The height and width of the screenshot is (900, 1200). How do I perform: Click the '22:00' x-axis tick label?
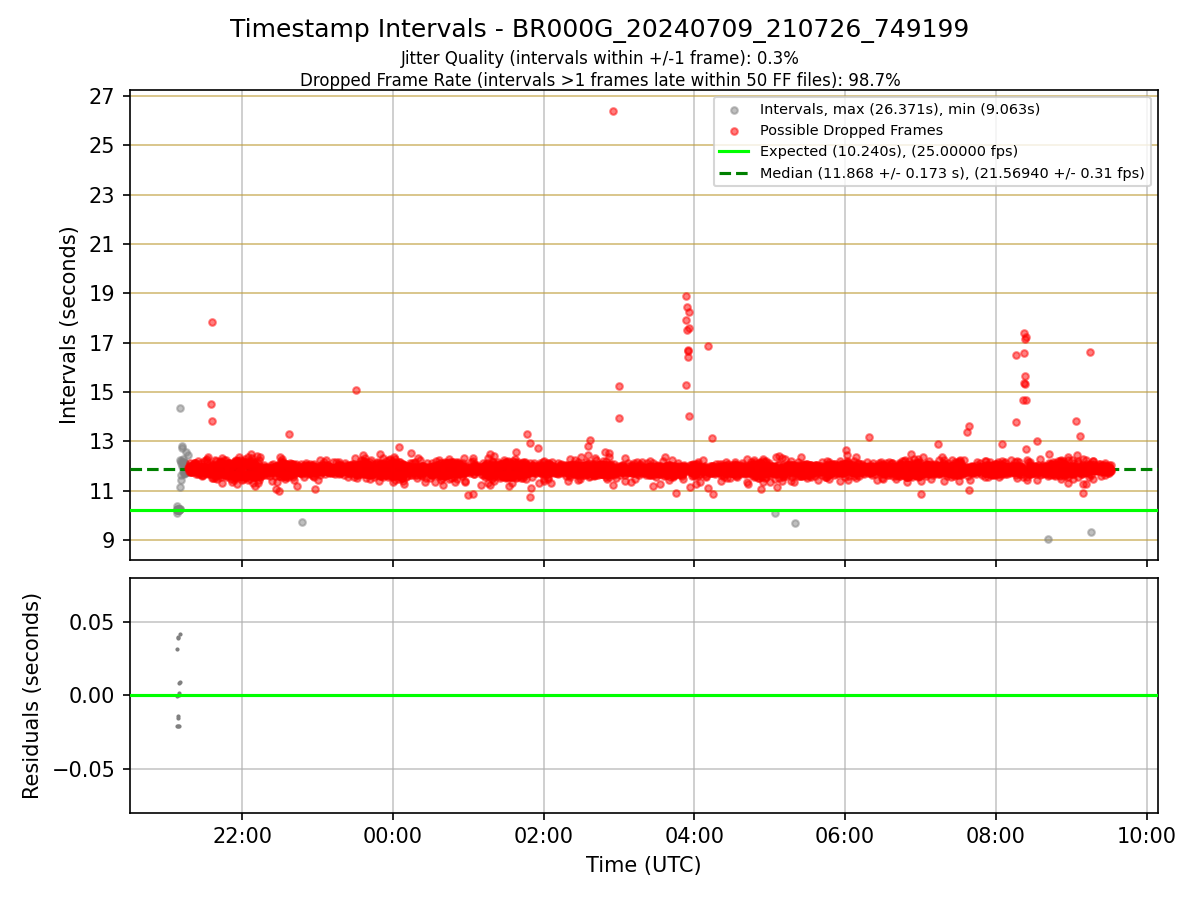click(242, 834)
